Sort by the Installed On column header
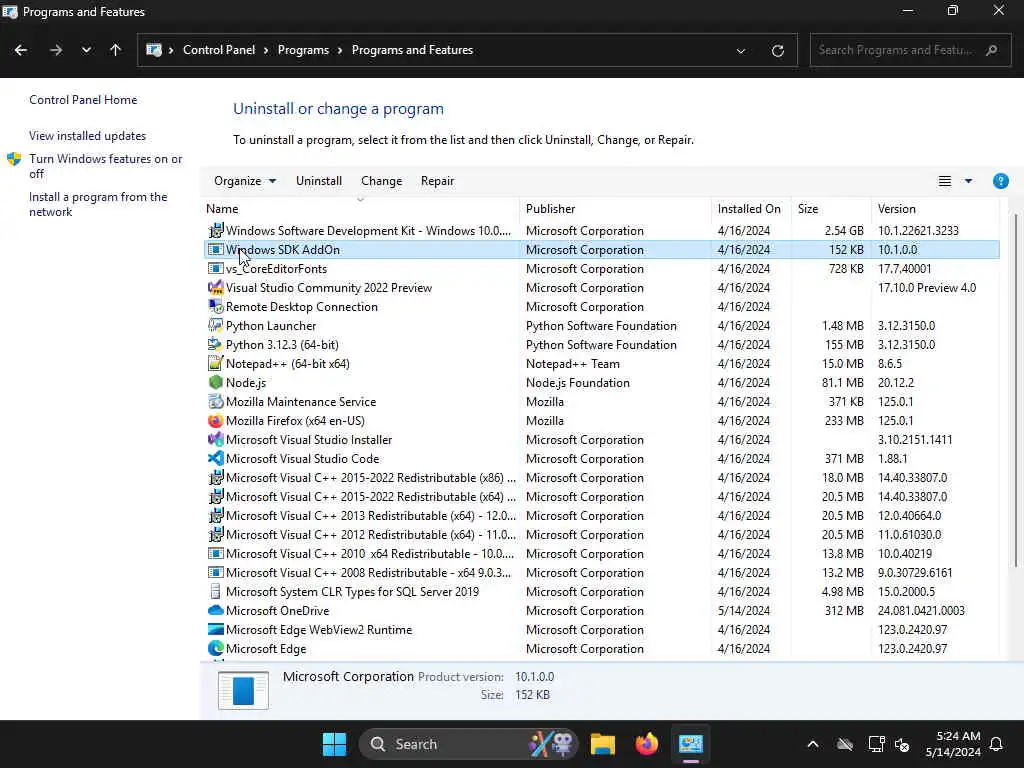The width and height of the screenshot is (1024, 768). tap(751, 209)
